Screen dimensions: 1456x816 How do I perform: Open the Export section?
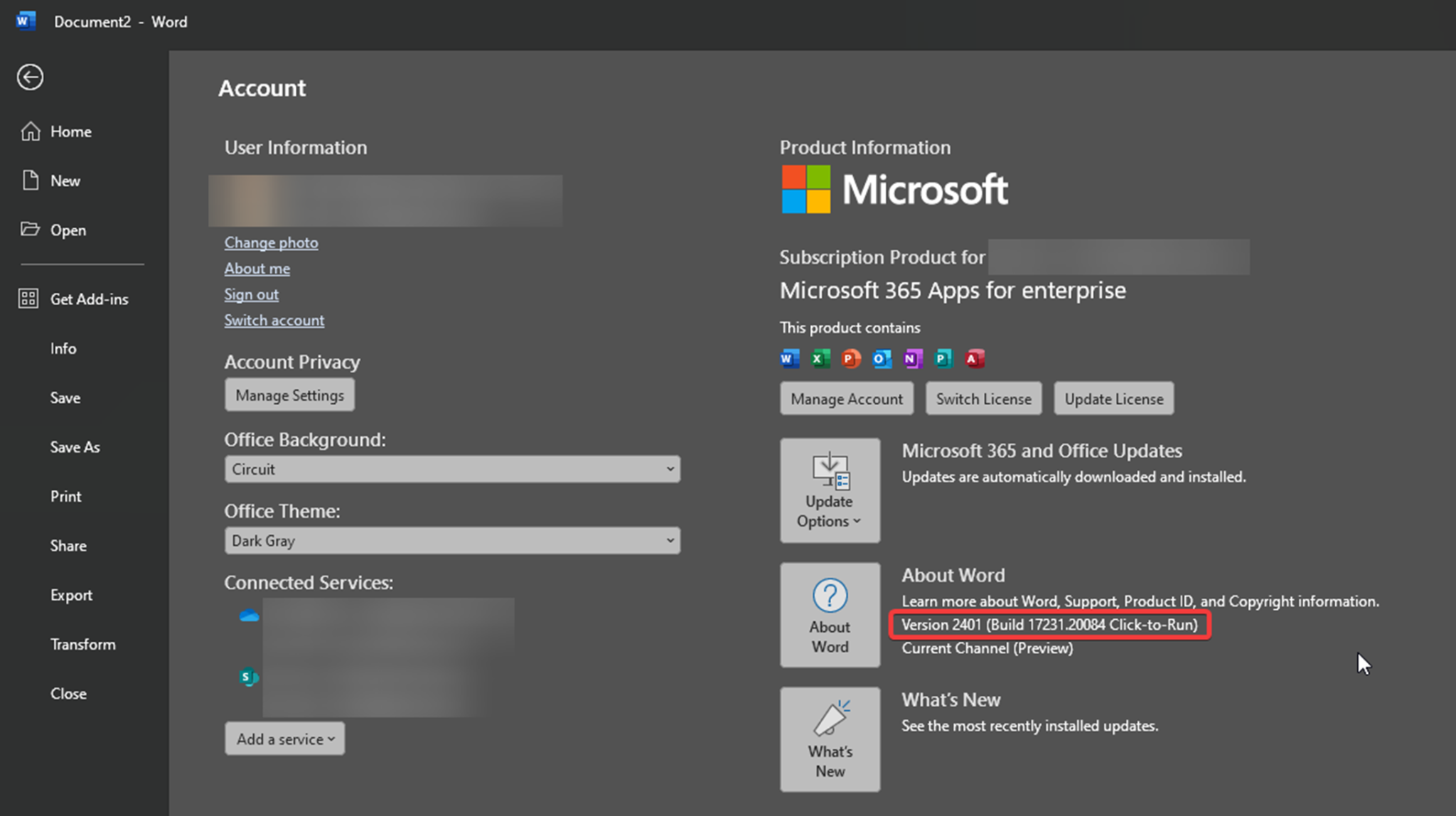pyautogui.click(x=71, y=594)
